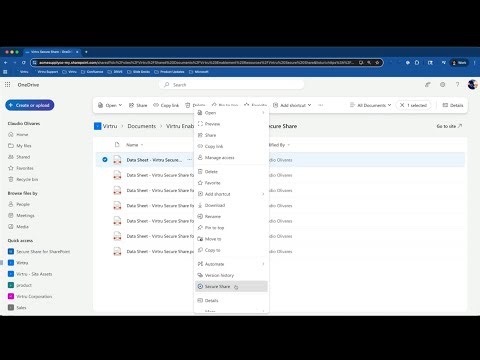Browse files by People

[x=19, y=204]
